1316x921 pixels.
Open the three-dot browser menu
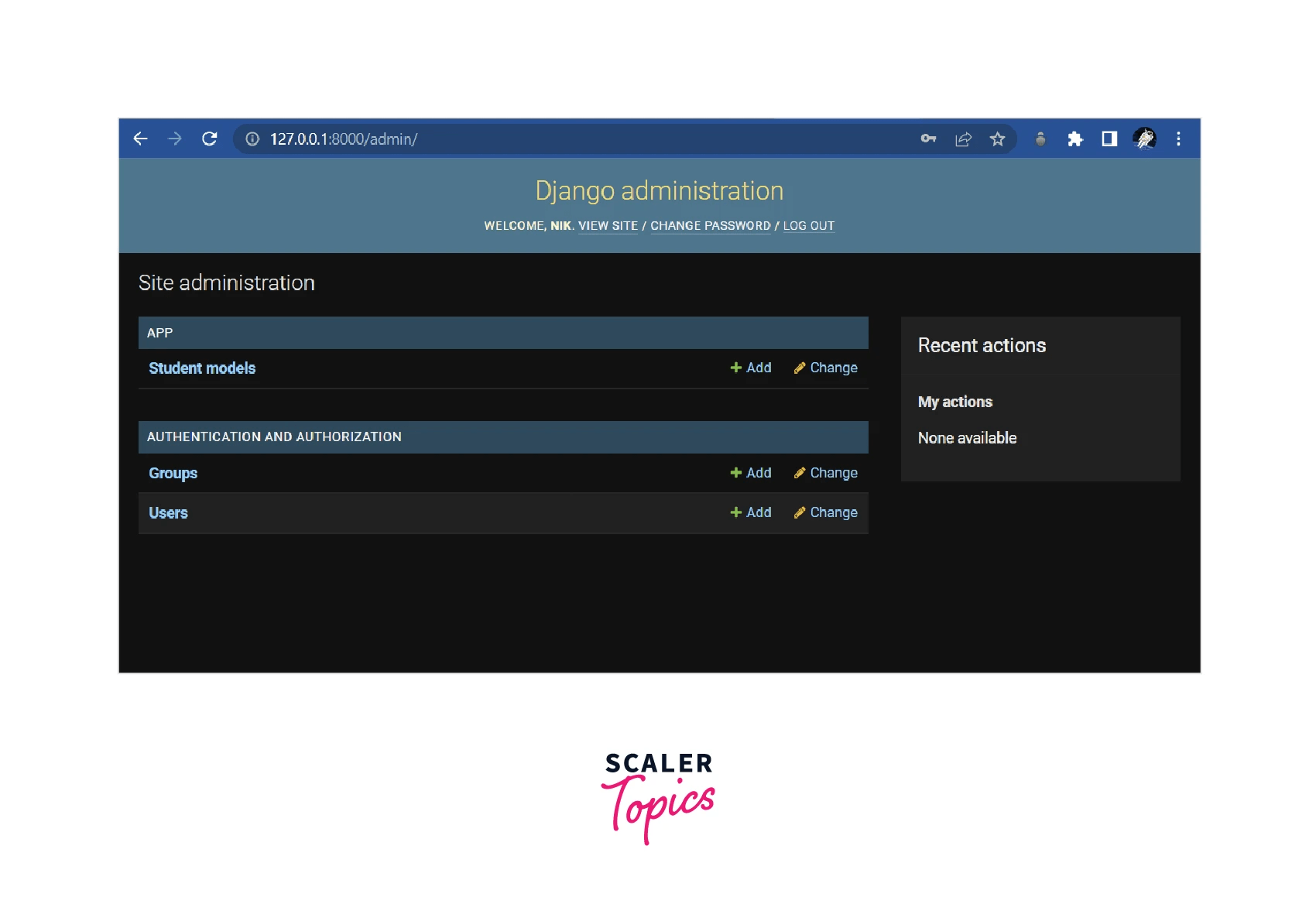(x=1178, y=139)
